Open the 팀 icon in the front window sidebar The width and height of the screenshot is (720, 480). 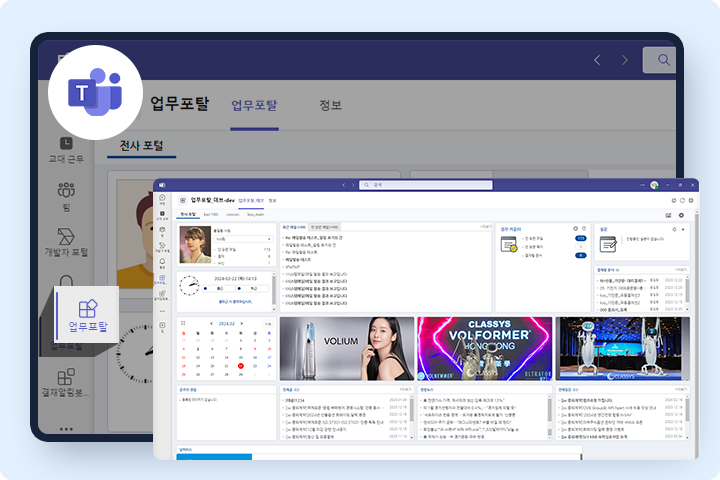[162, 231]
